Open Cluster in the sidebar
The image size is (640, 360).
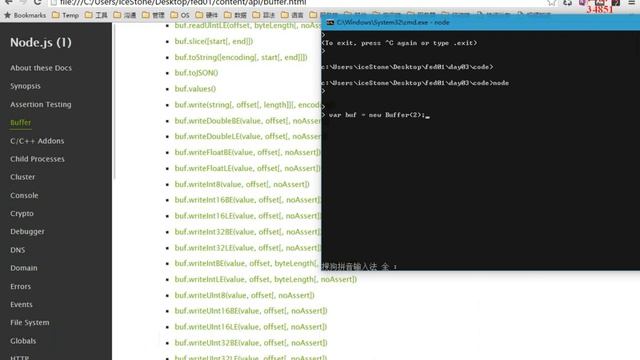click(x=22, y=177)
